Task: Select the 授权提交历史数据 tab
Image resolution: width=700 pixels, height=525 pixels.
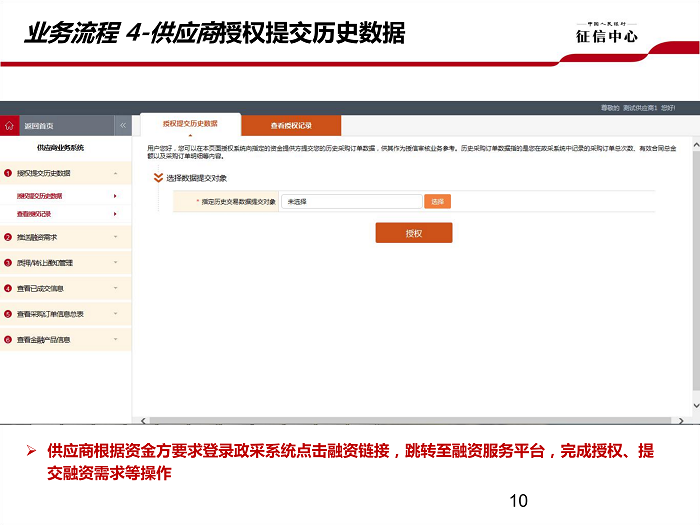Action: coord(190,124)
